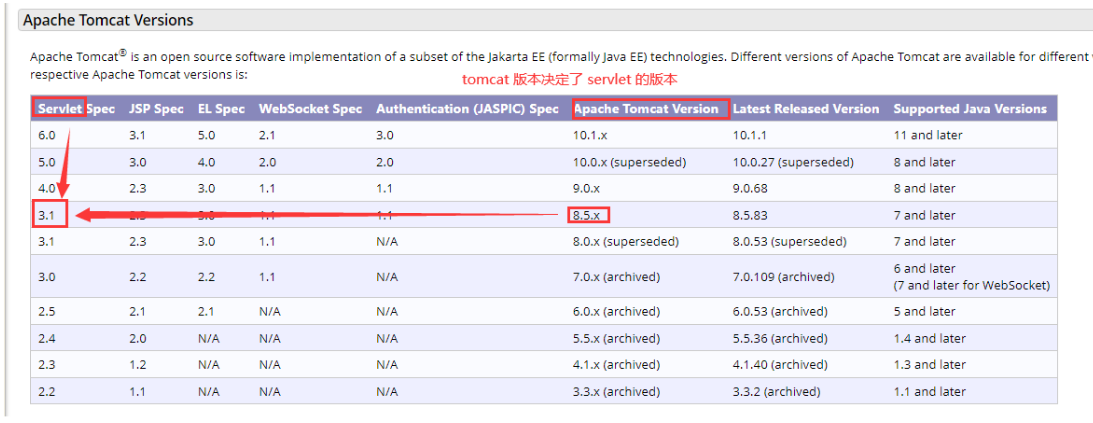This screenshot has width=1093, height=423.
Task: Click the 10.0.x (superseded) version cell
Action: (x=629, y=162)
